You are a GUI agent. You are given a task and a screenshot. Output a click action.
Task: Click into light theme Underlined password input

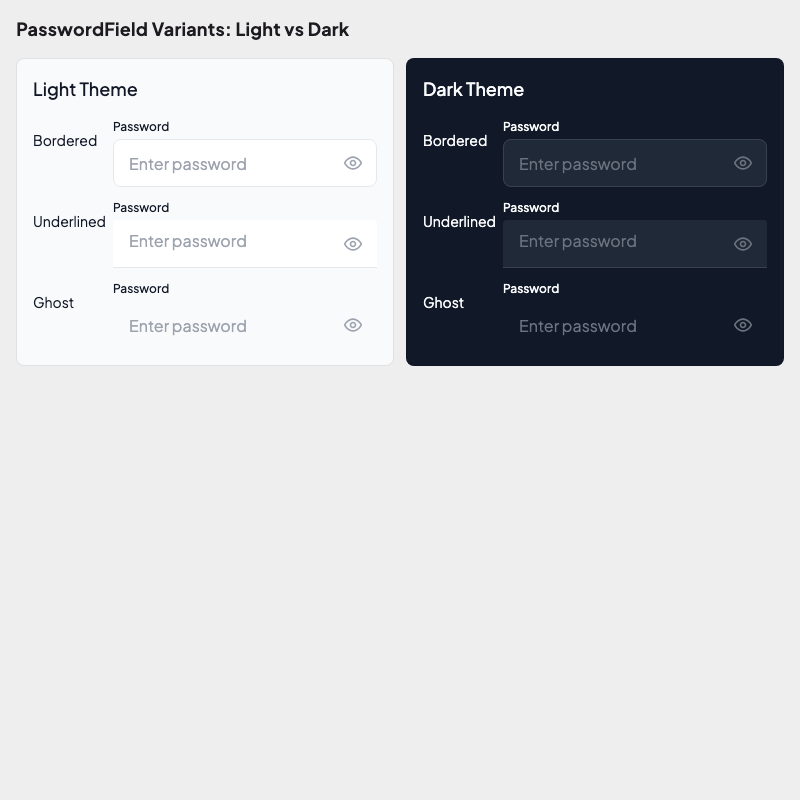(225, 242)
